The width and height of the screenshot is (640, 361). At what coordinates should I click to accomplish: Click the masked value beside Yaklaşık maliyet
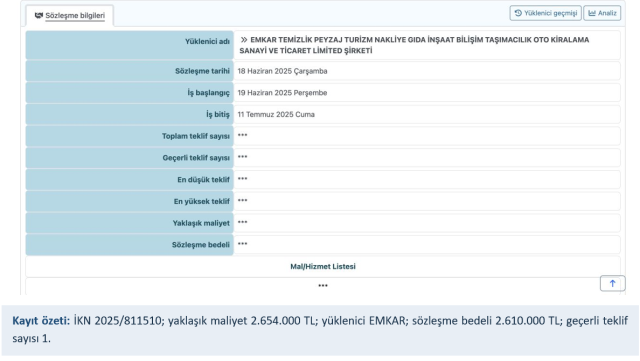[242, 222]
